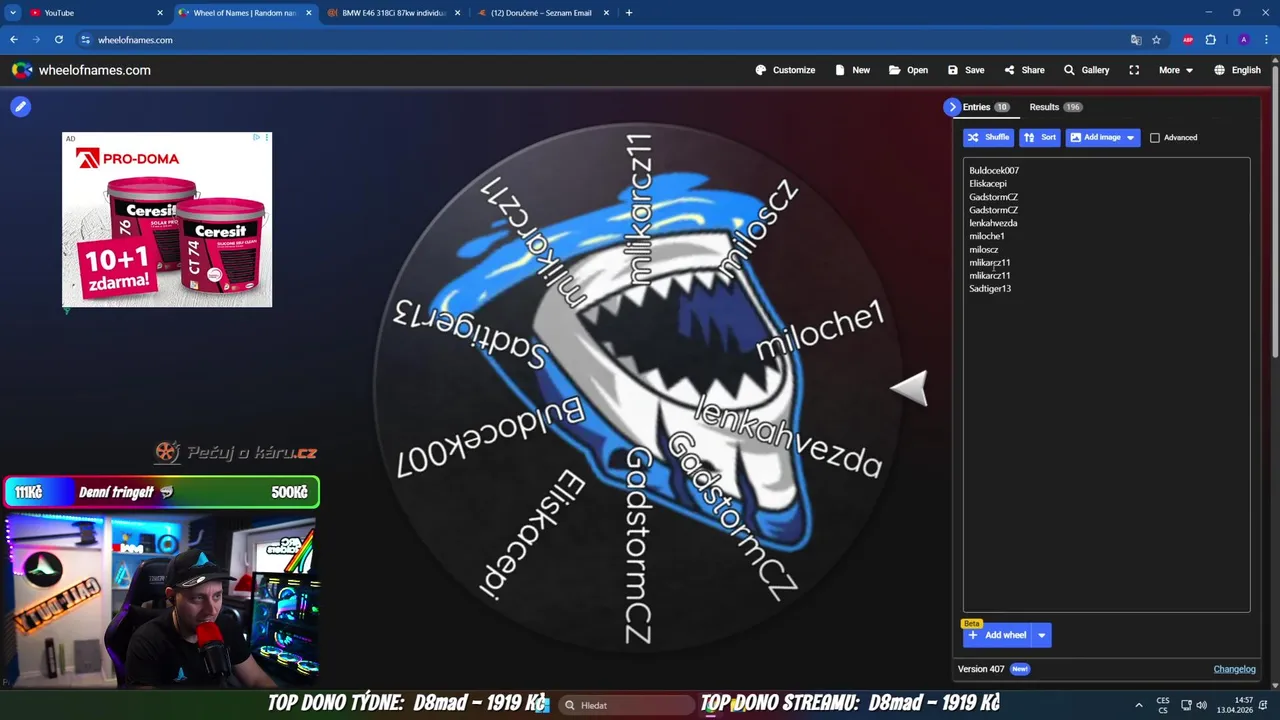Image resolution: width=1280 pixels, height=720 pixels.
Task: Open the ABP adblock extension
Action: 1188,40
